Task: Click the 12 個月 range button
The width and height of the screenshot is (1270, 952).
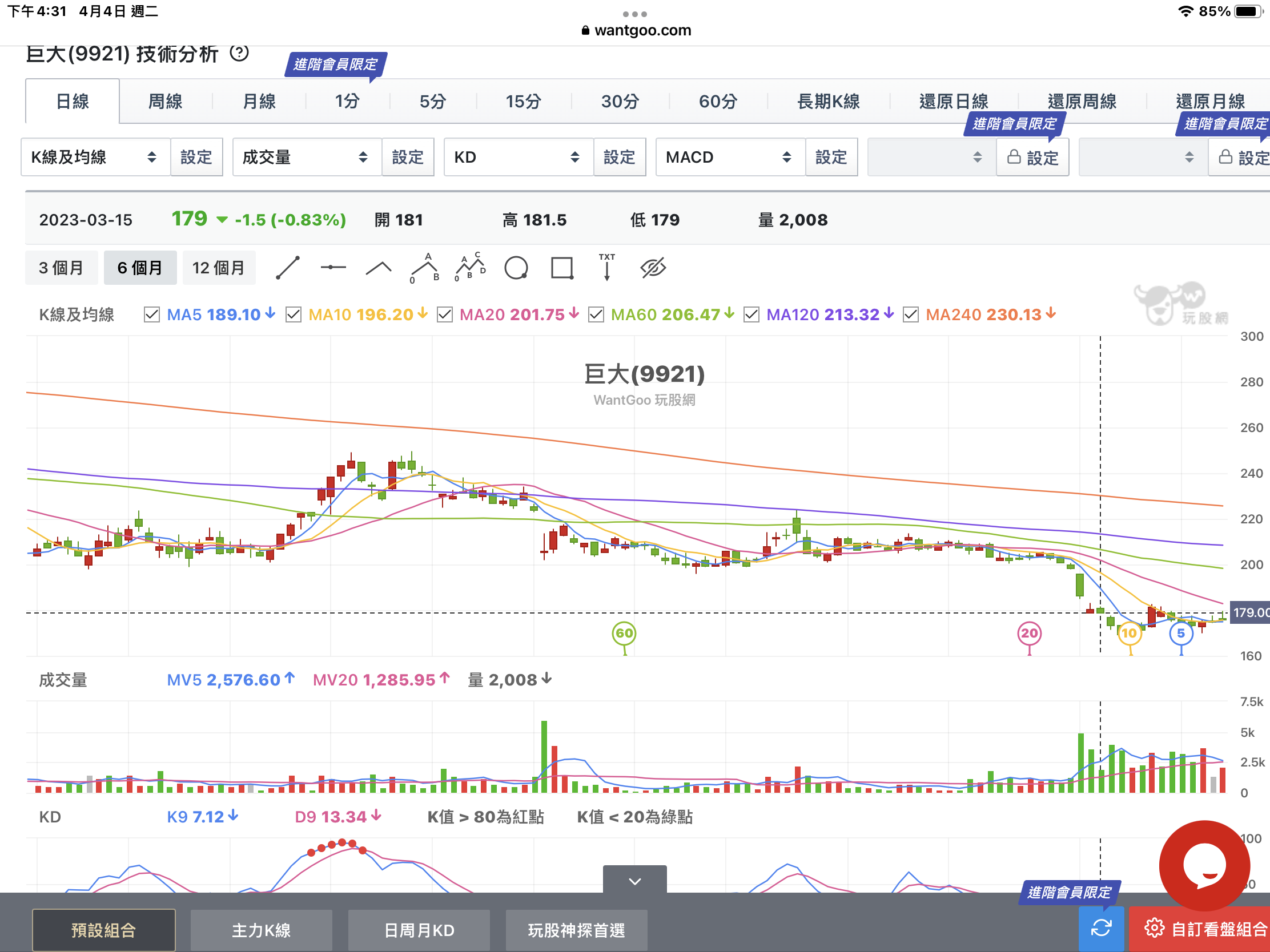Action: point(218,268)
